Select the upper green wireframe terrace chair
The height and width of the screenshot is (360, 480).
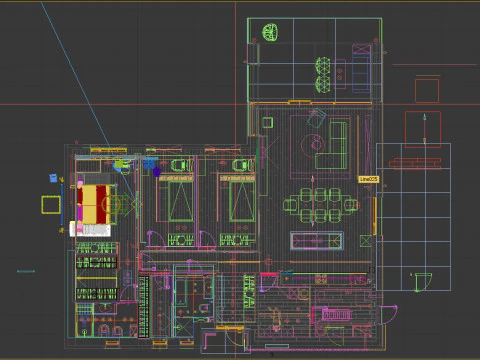tap(323, 65)
